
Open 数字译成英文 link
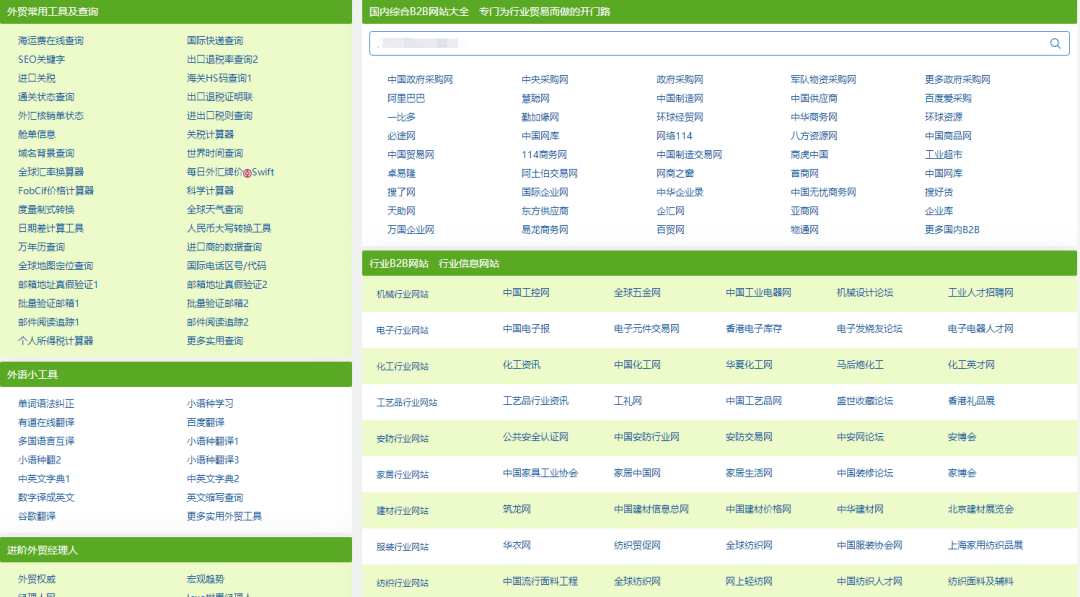(46, 497)
